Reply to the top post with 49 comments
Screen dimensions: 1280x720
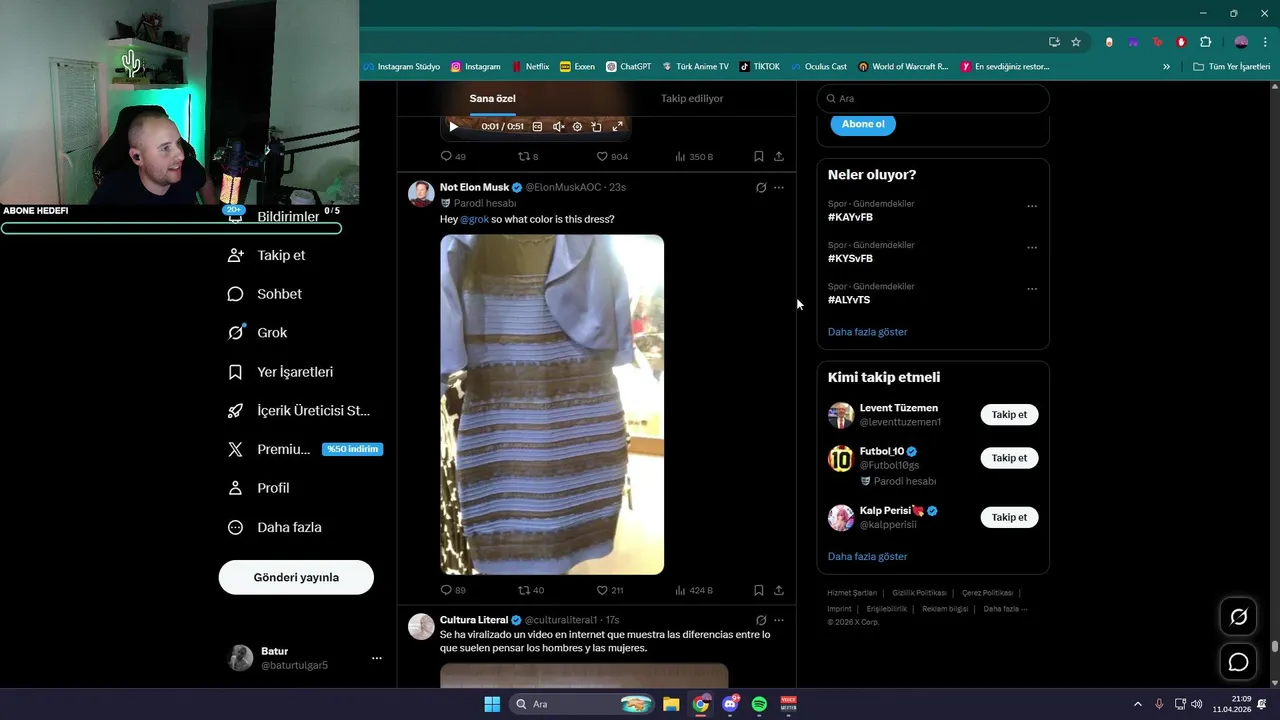pos(453,157)
